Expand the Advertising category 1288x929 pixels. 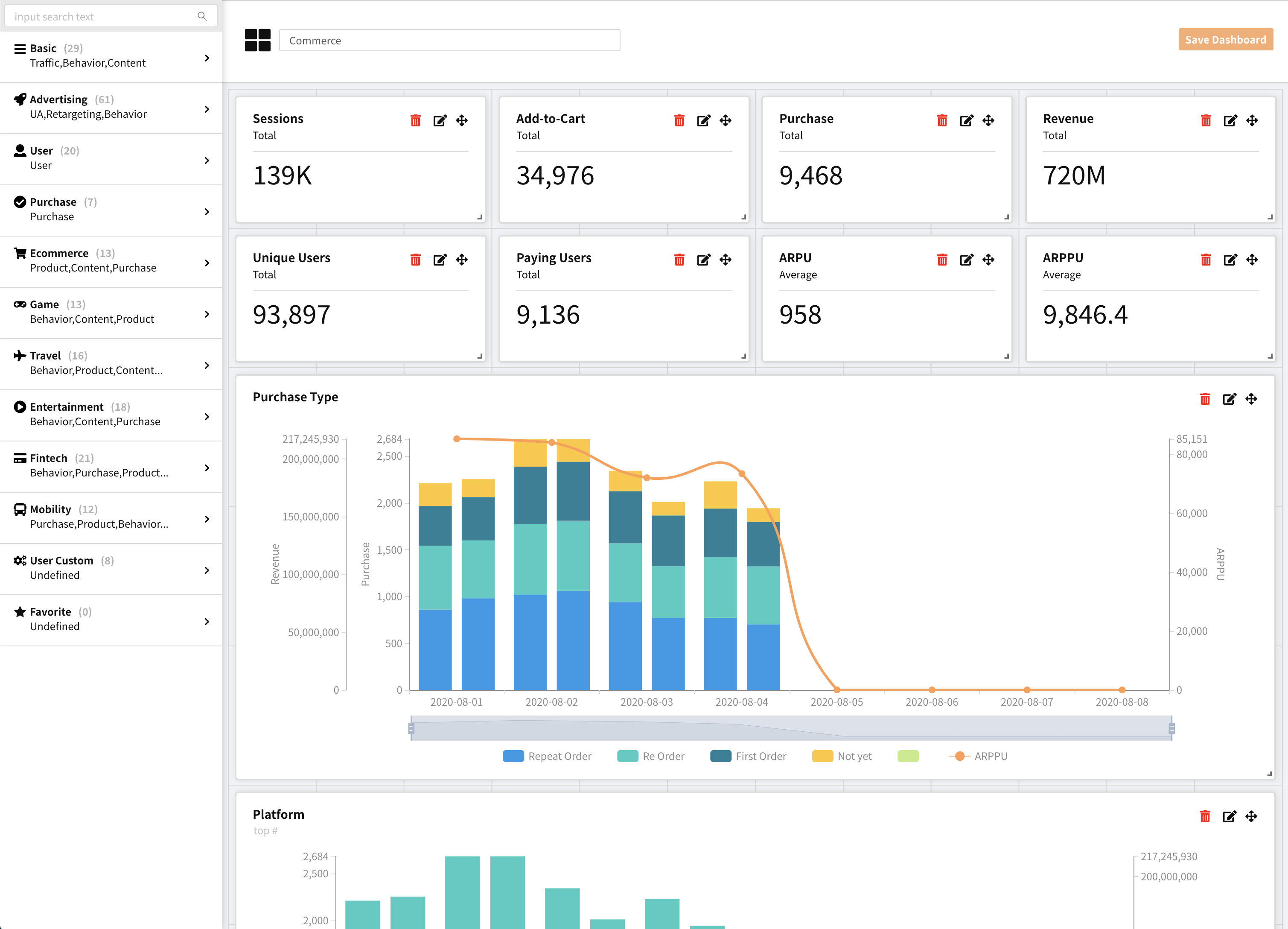207,108
